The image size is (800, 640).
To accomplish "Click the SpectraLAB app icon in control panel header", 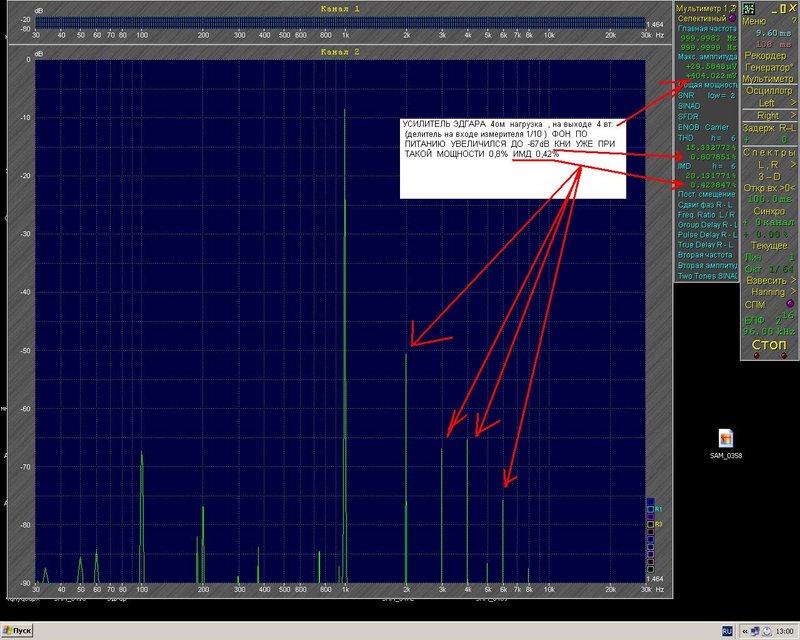I will 748,8.
